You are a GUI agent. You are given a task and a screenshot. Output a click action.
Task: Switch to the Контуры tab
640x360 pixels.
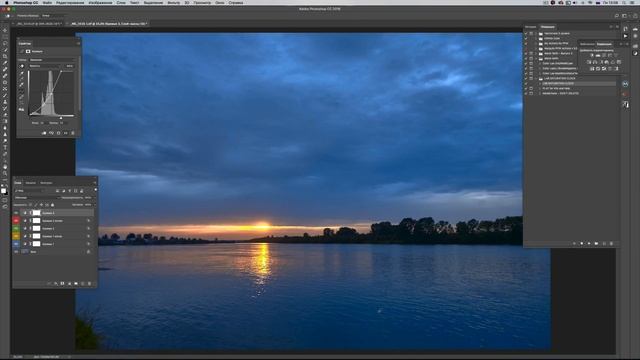point(46,183)
